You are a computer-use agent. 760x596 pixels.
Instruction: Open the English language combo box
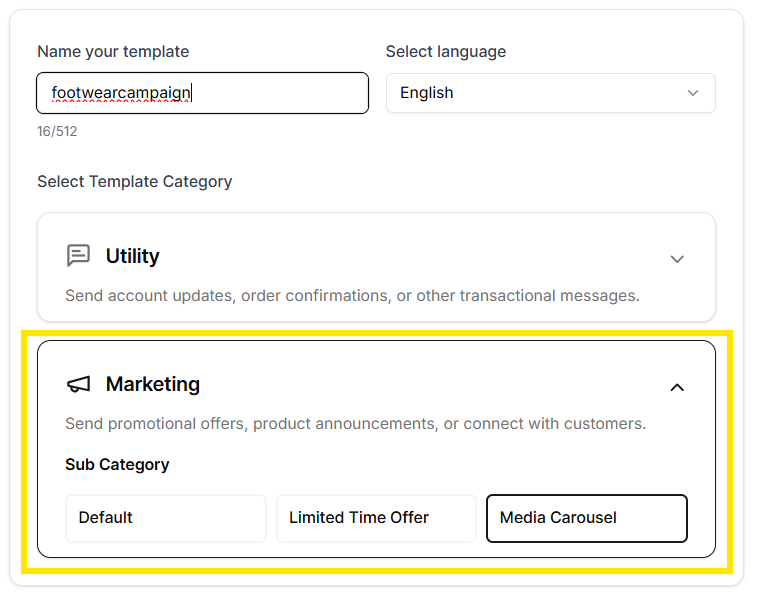tap(550, 93)
